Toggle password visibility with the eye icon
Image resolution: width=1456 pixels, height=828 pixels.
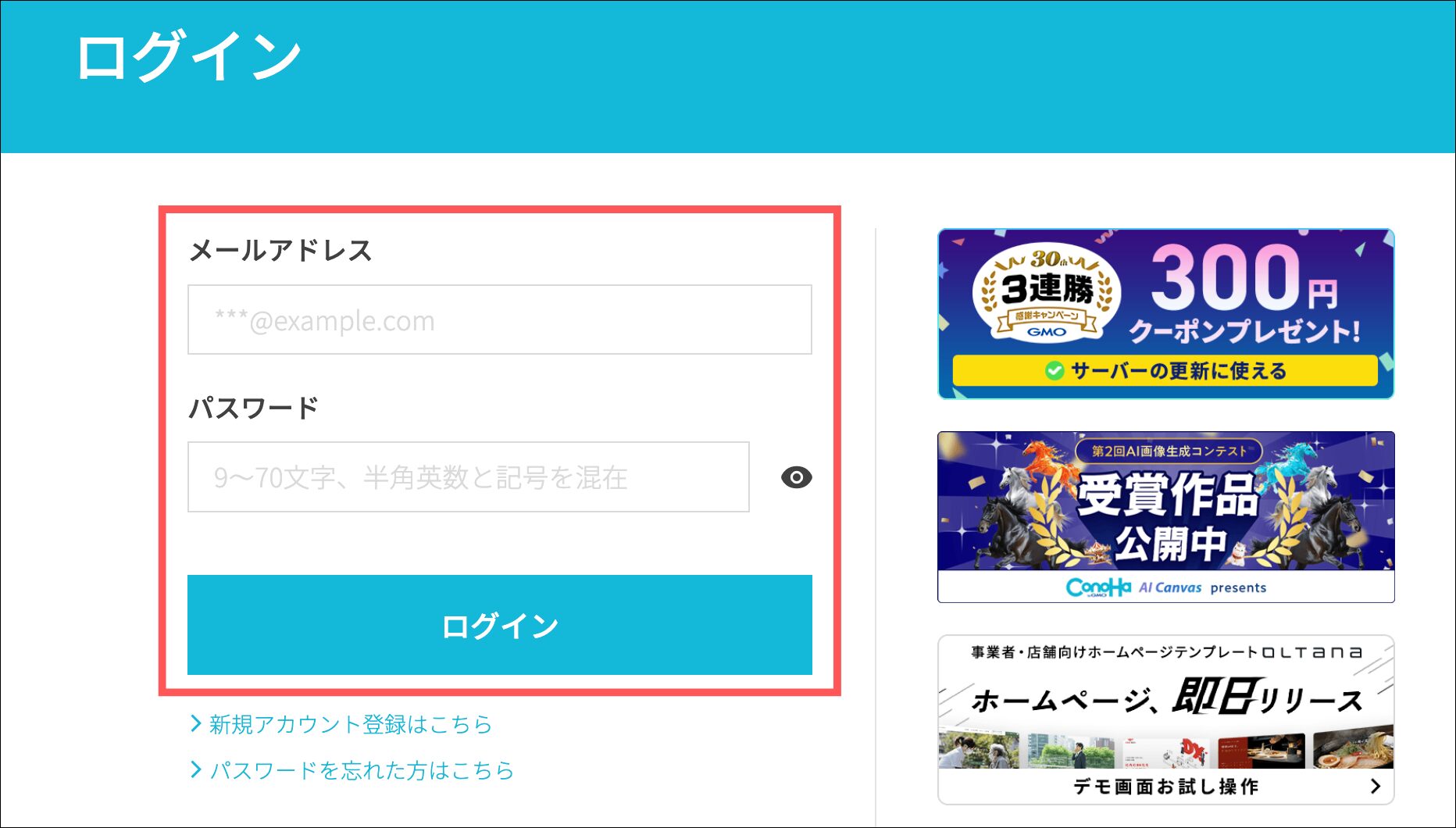coord(796,477)
